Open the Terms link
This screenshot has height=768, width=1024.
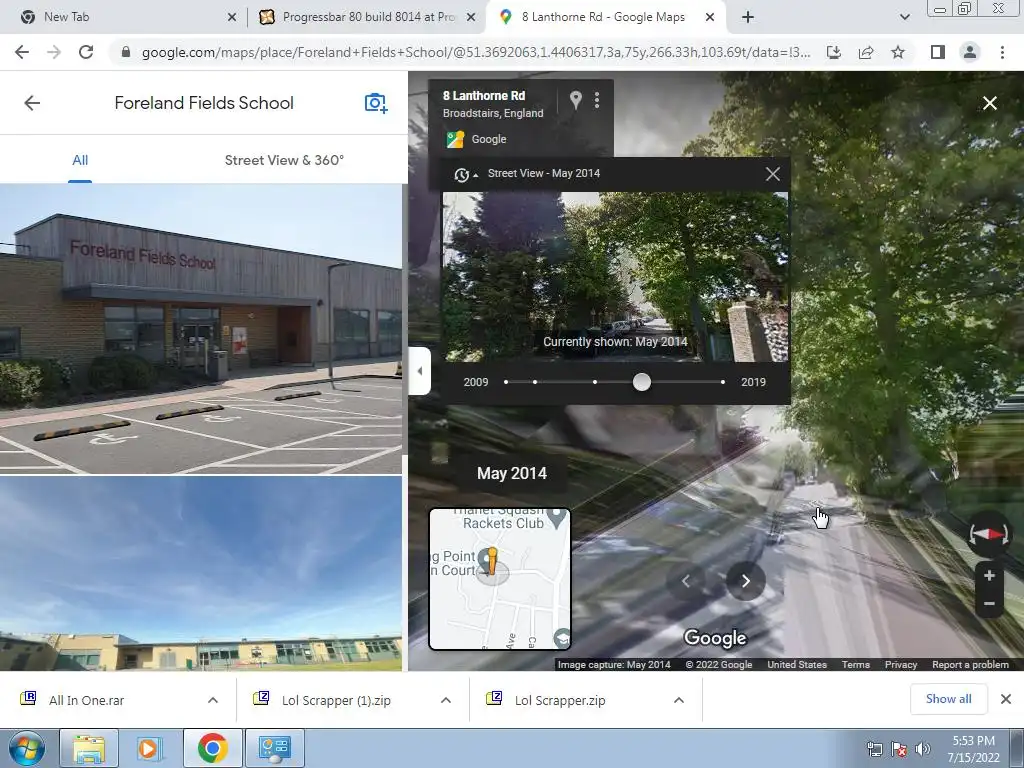pyautogui.click(x=856, y=664)
